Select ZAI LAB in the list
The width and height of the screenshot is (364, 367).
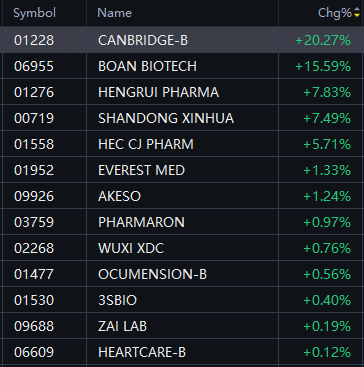click(x=182, y=326)
